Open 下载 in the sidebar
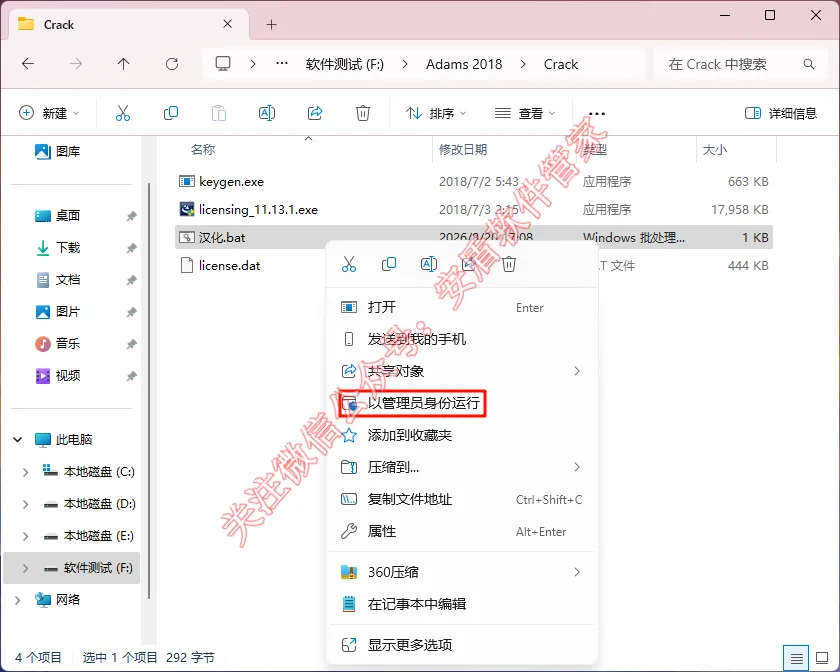 68,248
